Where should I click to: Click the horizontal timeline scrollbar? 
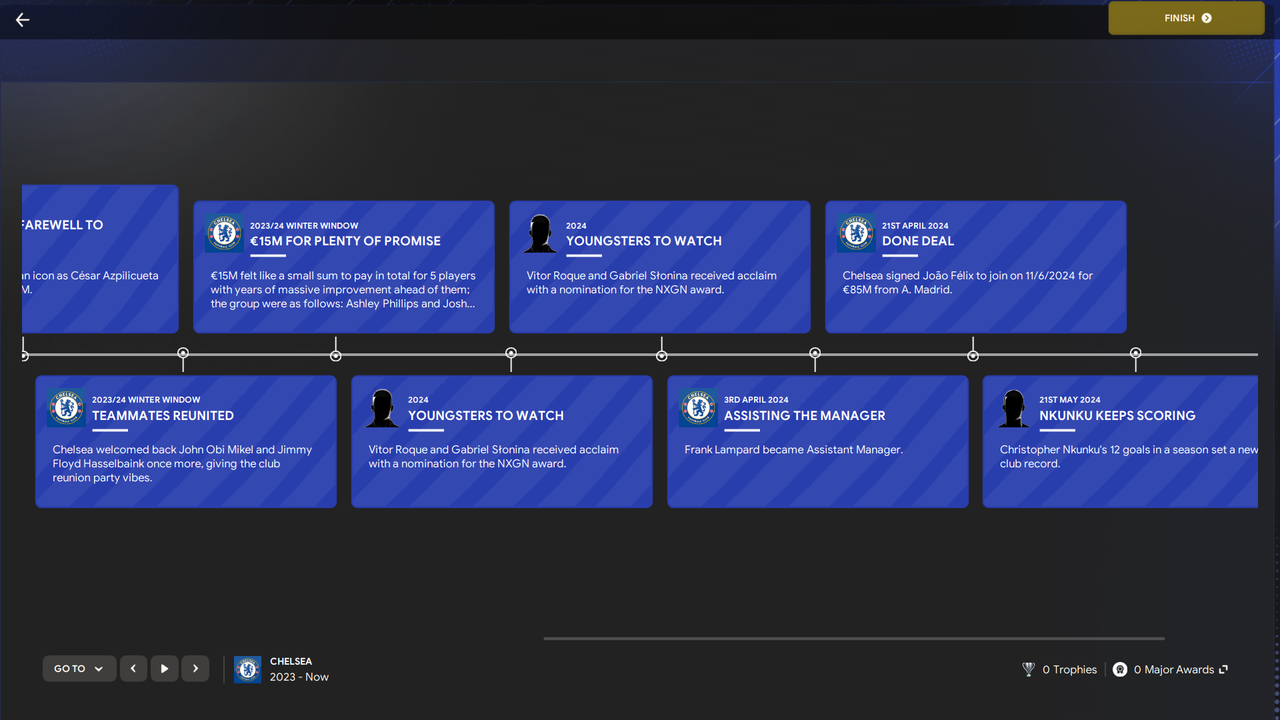[x=854, y=638]
